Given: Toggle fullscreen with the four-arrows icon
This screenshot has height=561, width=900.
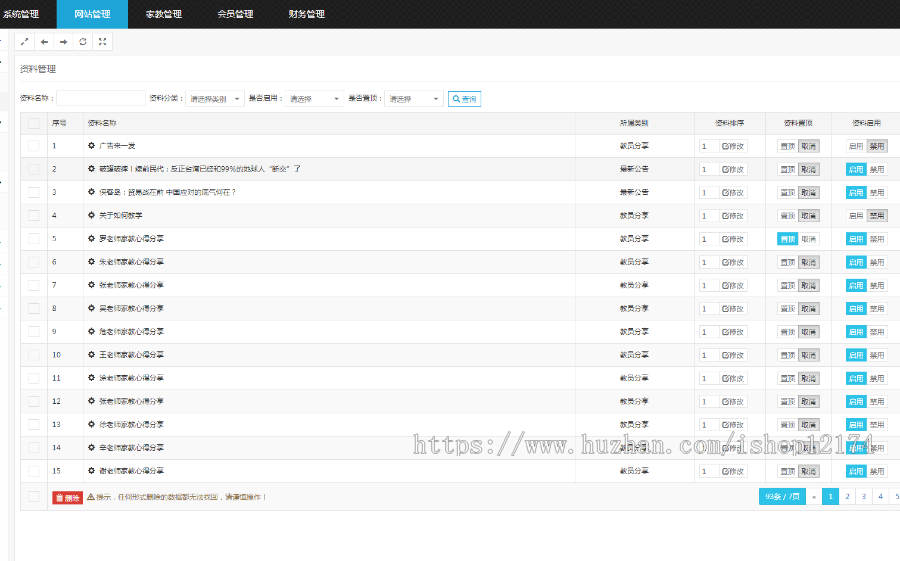Looking at the screenshot, I should (x=102, y=42).
